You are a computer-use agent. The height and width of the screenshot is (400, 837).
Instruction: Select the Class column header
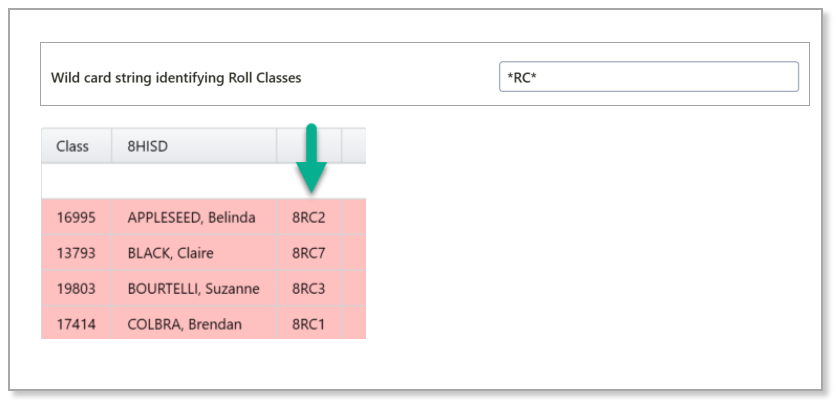72,146
